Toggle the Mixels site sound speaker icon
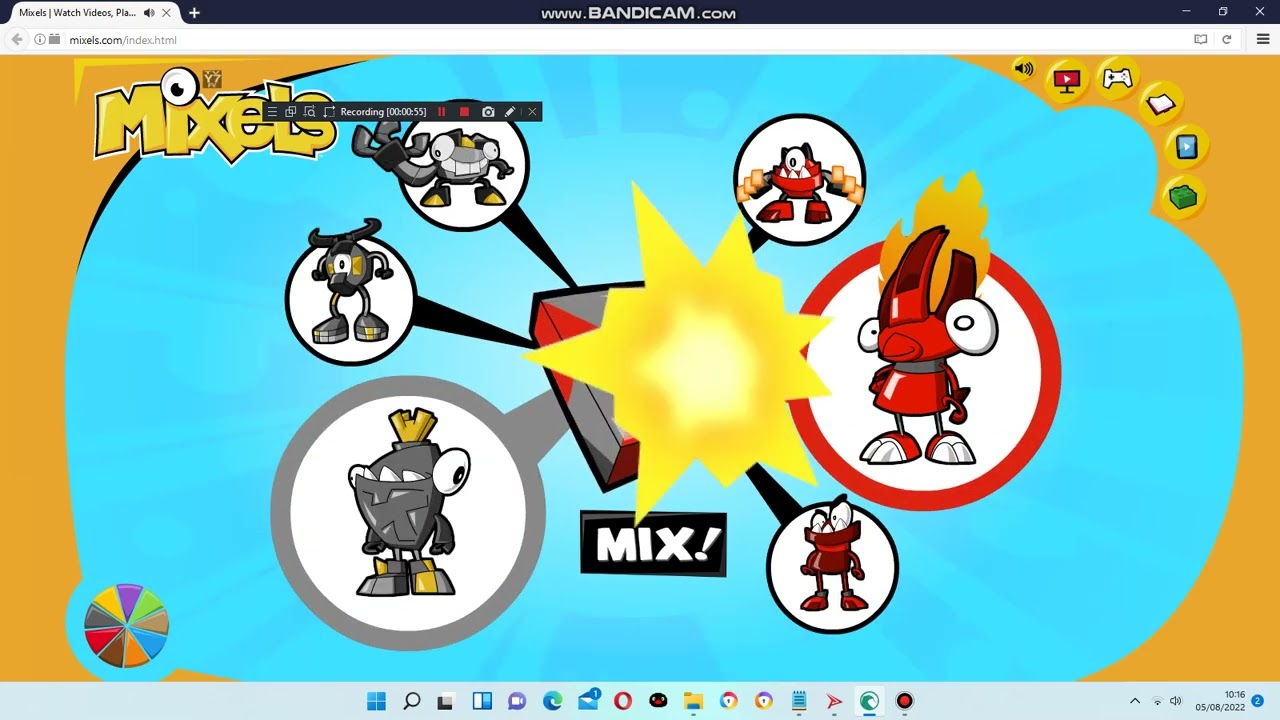 pos(1023,69)
